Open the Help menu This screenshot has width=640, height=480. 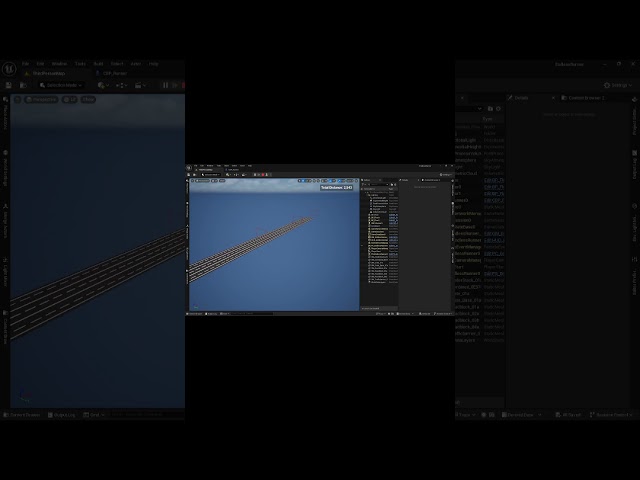pos(153,64)
